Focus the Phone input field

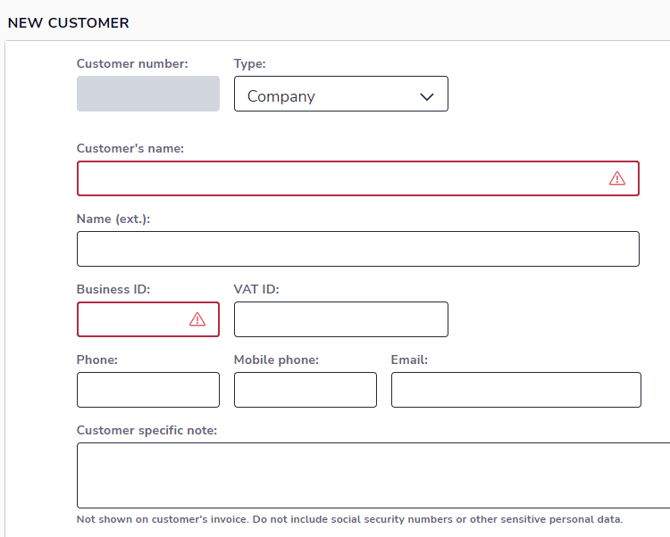pyautogui.click(x=148, y=390)
